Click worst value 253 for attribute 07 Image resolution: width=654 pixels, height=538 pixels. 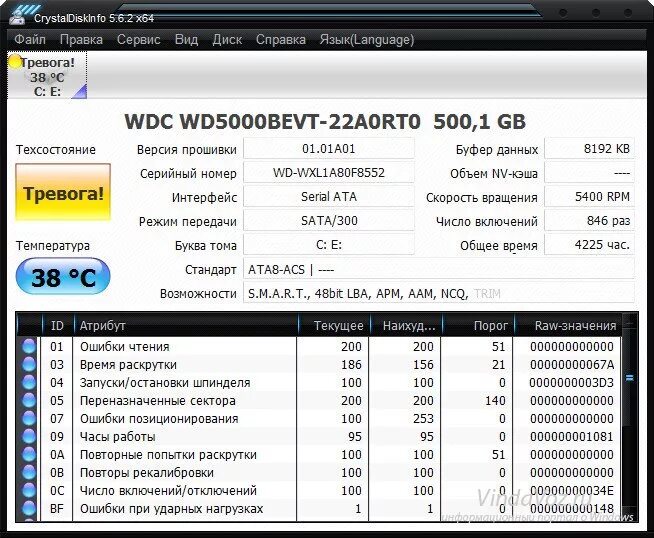(423, 418)
